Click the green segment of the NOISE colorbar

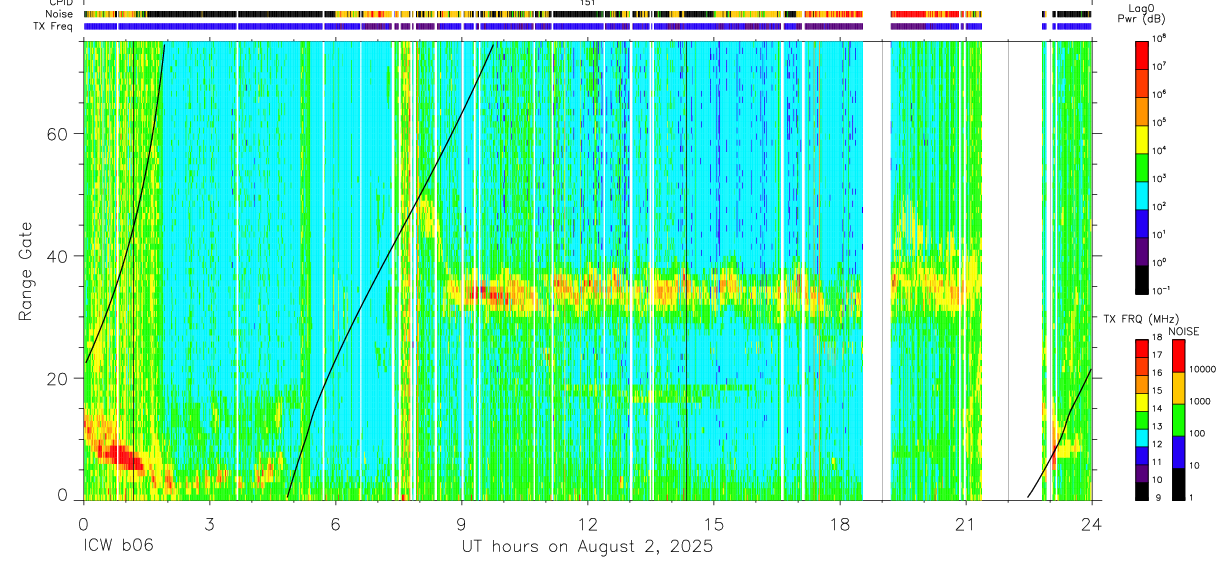click(x=1178, y=420)
